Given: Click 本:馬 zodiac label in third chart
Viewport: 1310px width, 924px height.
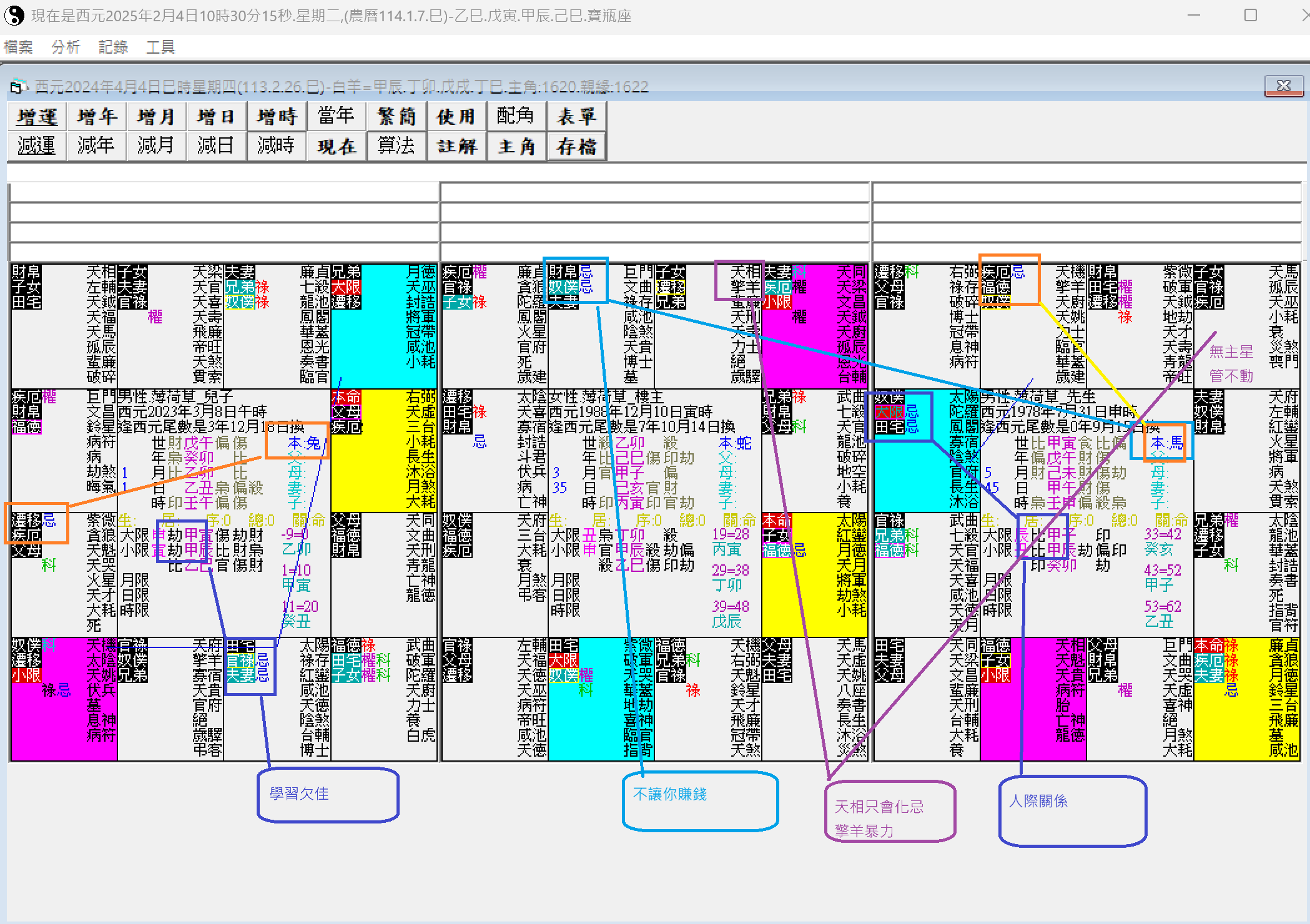Looking at the screenshot, I should tap(1167, 443).
